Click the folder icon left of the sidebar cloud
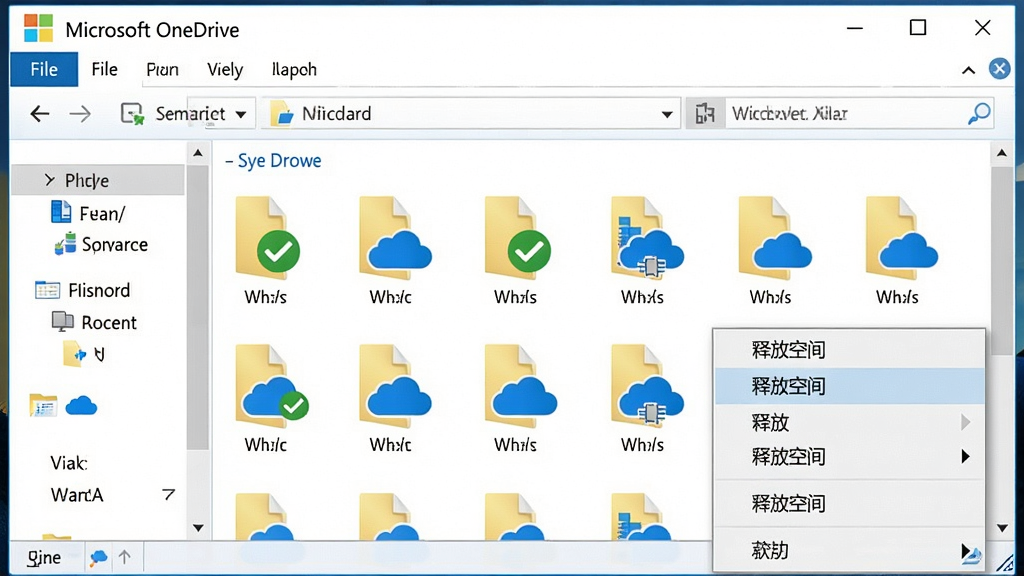This screenshot has height=576, width=1024. [43, 405]
